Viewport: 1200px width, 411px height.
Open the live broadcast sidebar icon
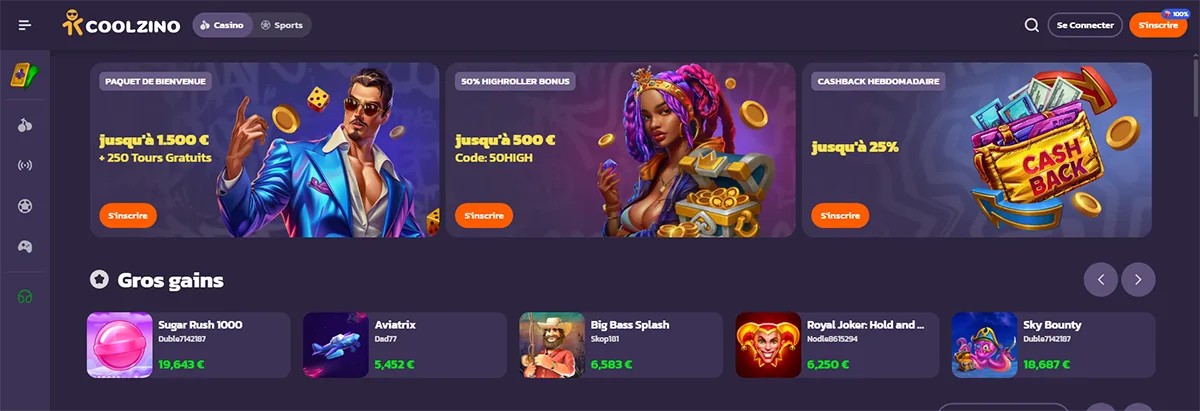[25, 165]
